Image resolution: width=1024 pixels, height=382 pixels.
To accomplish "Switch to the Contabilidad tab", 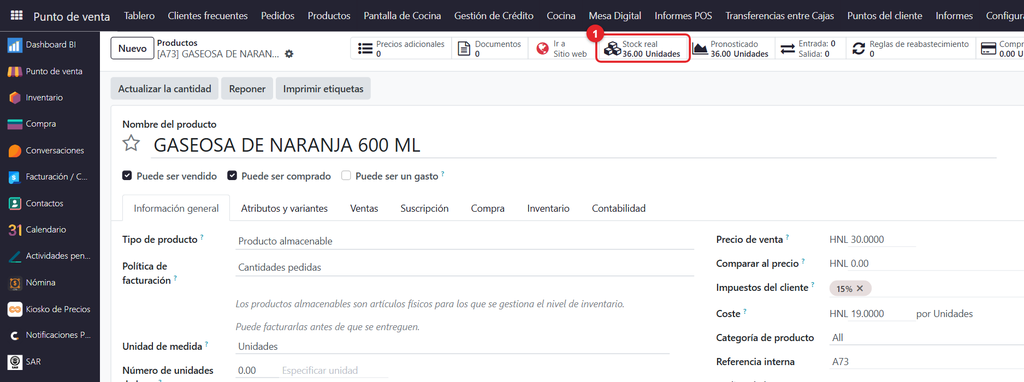I will coord(618,208).
